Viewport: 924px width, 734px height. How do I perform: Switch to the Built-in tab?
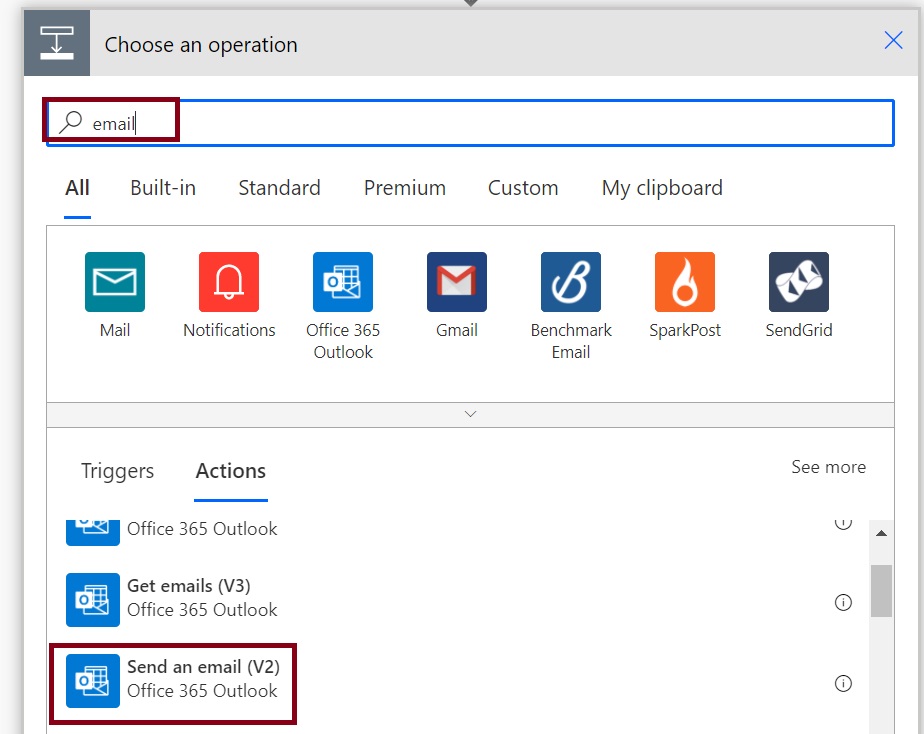(x=163, y=188)
